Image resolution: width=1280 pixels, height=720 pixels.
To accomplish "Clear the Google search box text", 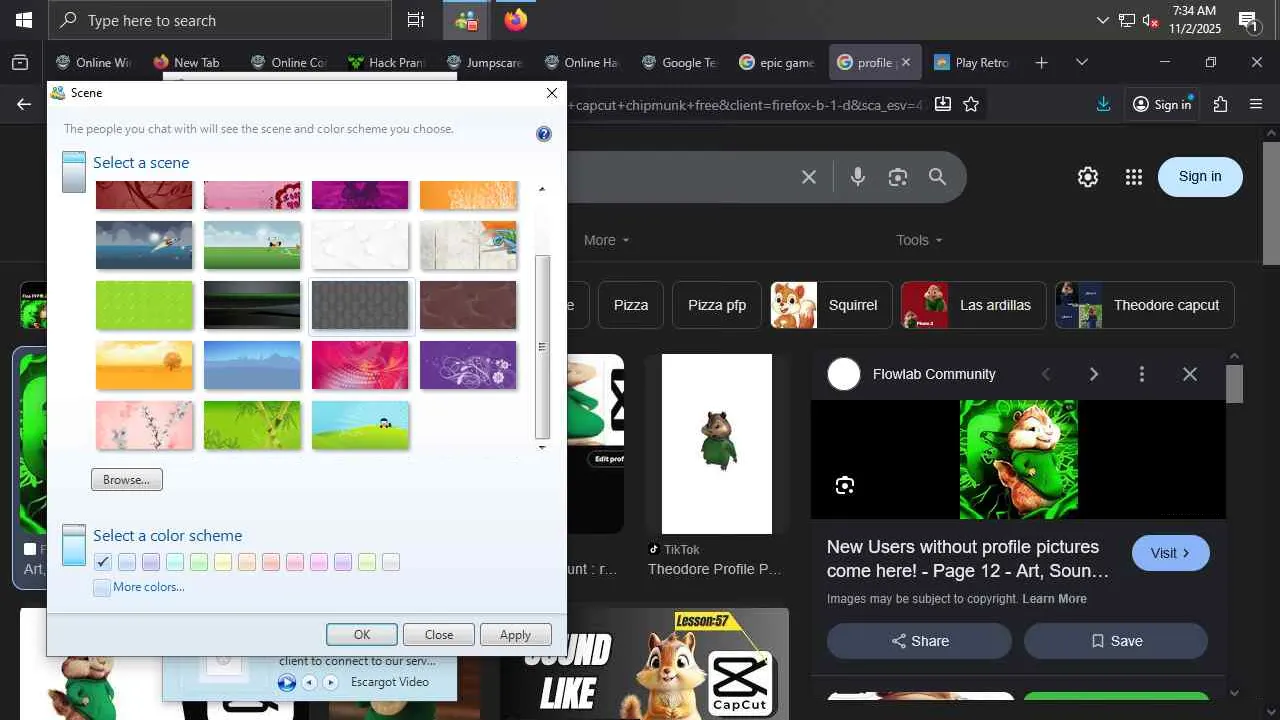I will coord(809,177).
